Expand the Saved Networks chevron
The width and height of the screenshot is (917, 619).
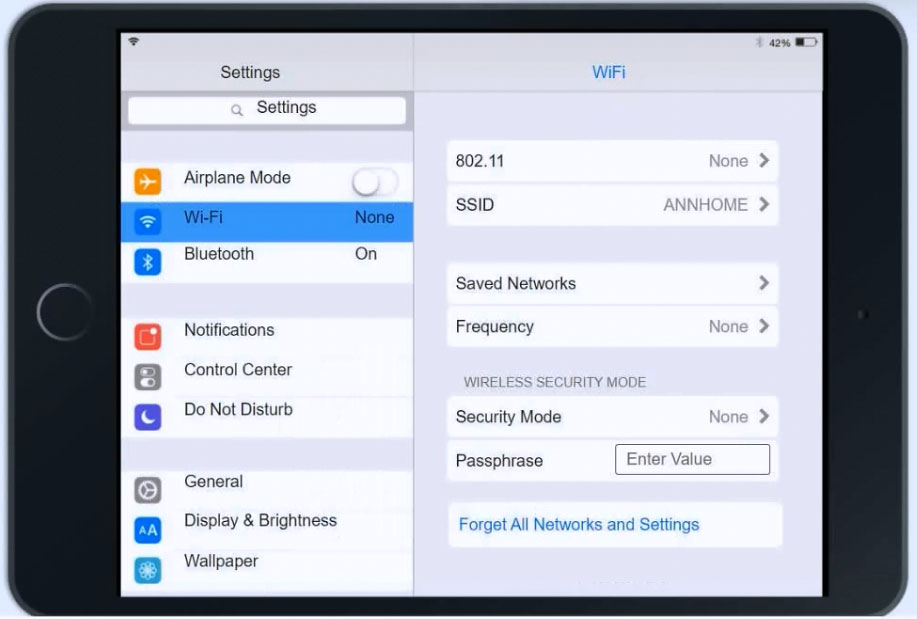point(764,283)
